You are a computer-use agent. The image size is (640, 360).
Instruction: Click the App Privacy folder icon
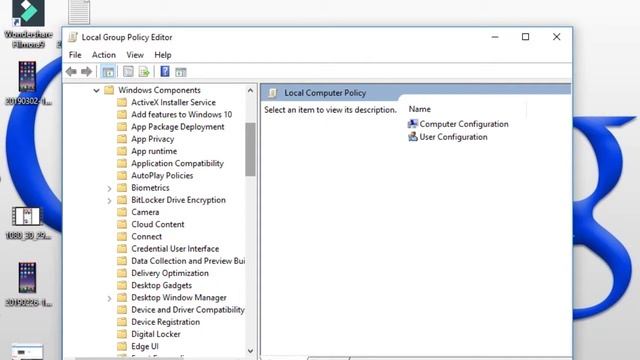pos(122,139)
